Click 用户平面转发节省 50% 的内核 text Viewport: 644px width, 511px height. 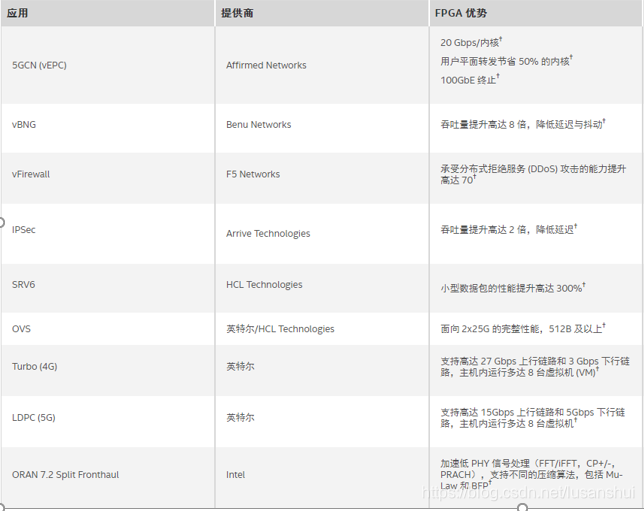tap(506, 61)
